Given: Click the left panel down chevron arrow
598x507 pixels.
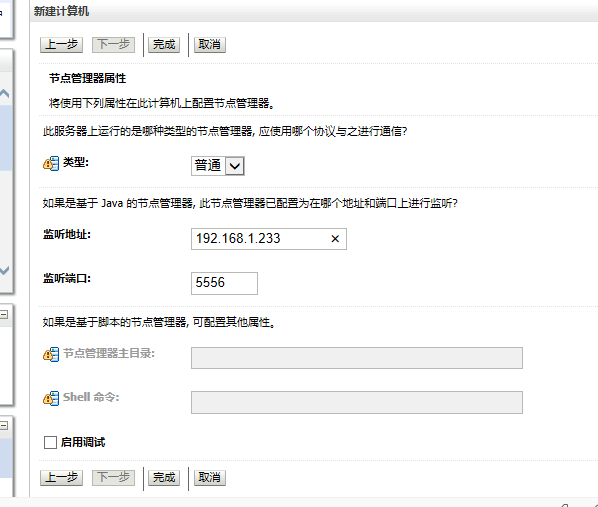Looking at the screenshot, I should tap(5, 270).
